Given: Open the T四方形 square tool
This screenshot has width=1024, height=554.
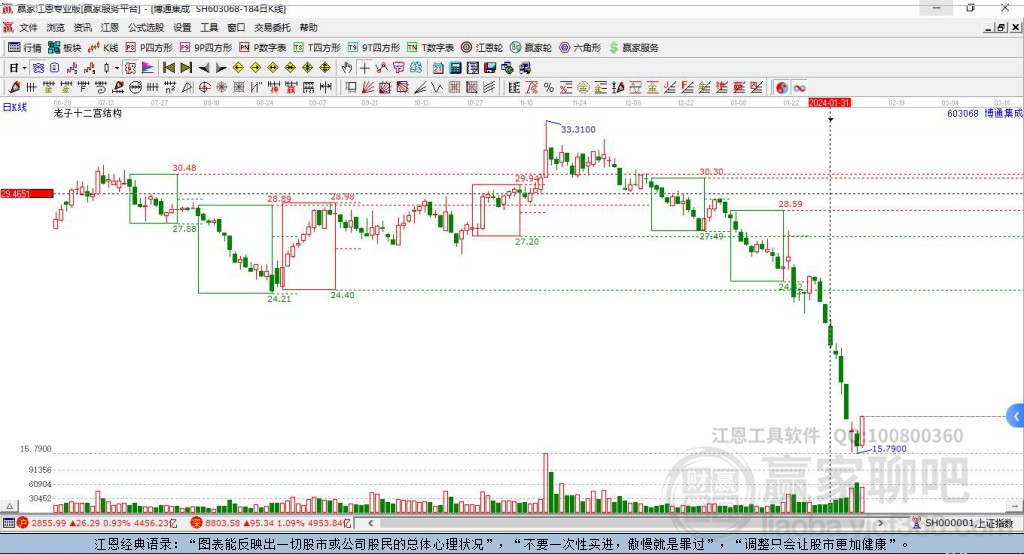Looking at the screenshot, I should 317,48.
